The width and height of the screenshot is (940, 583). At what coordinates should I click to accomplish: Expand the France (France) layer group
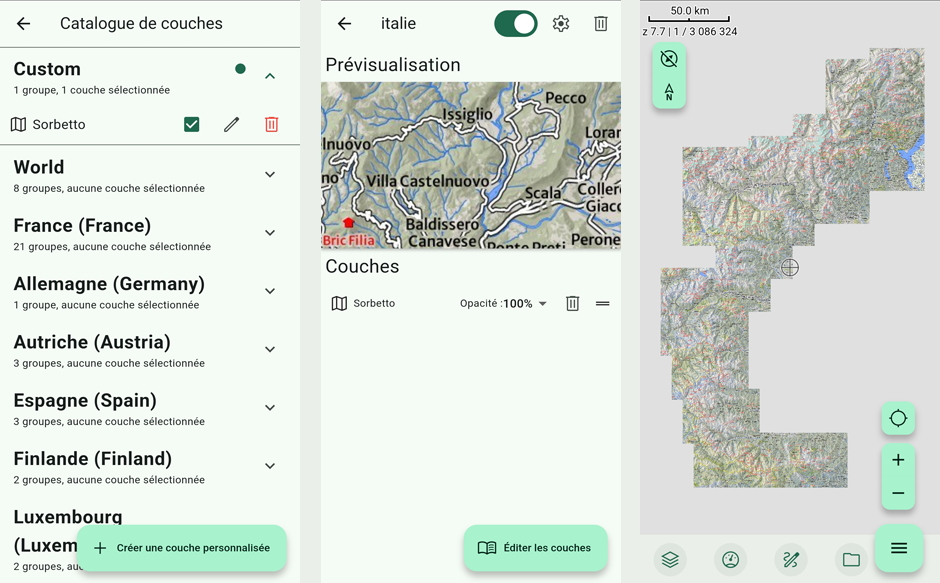point(270,233)
